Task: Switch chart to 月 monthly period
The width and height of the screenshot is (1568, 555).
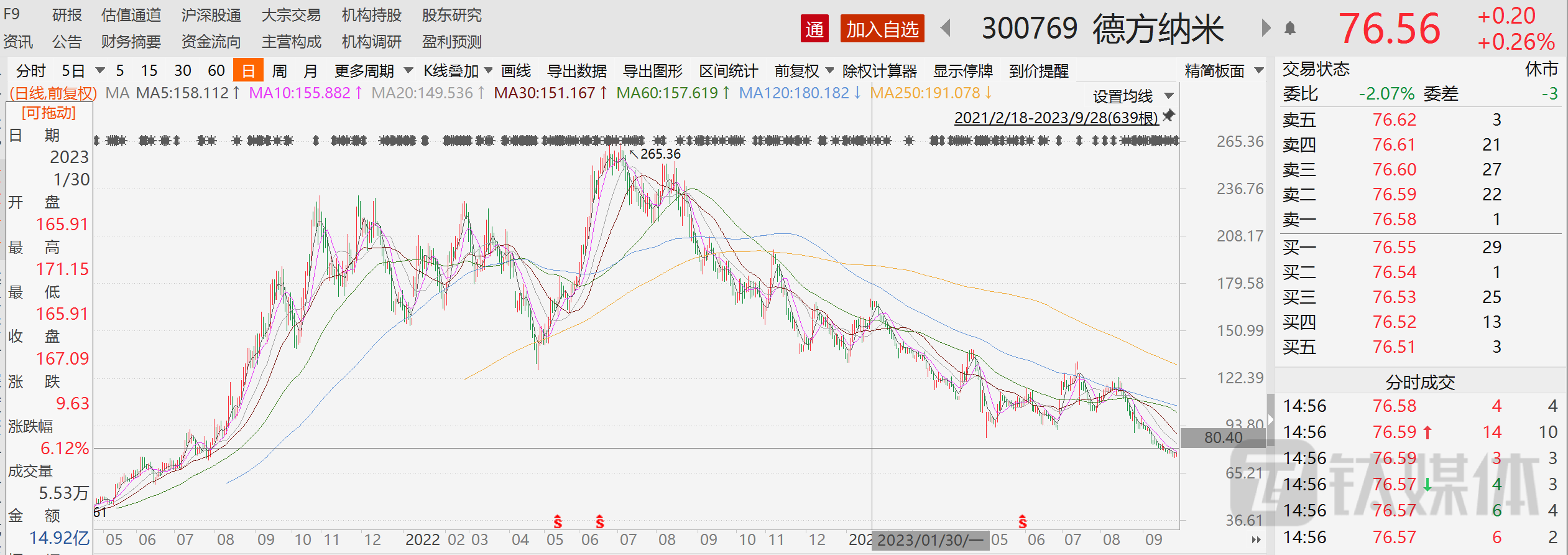Action: [311, 71]
